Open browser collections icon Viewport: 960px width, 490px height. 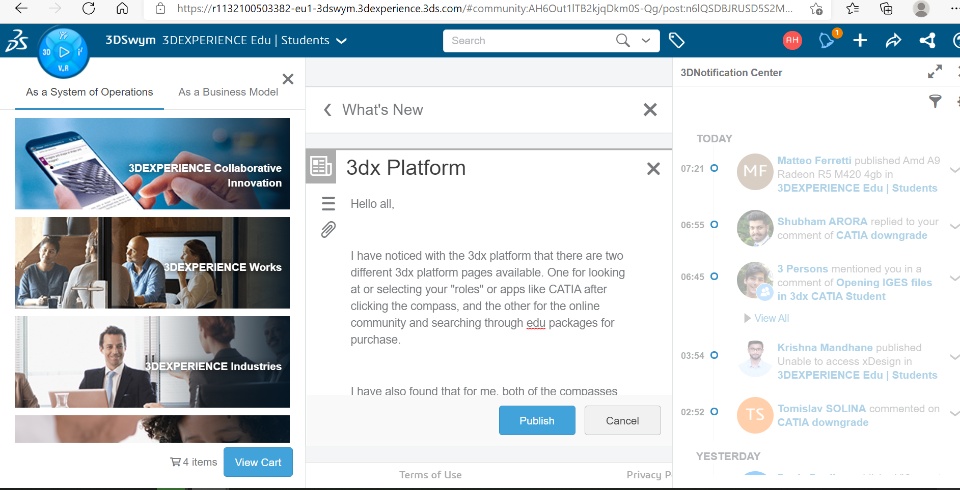[886, 8]
